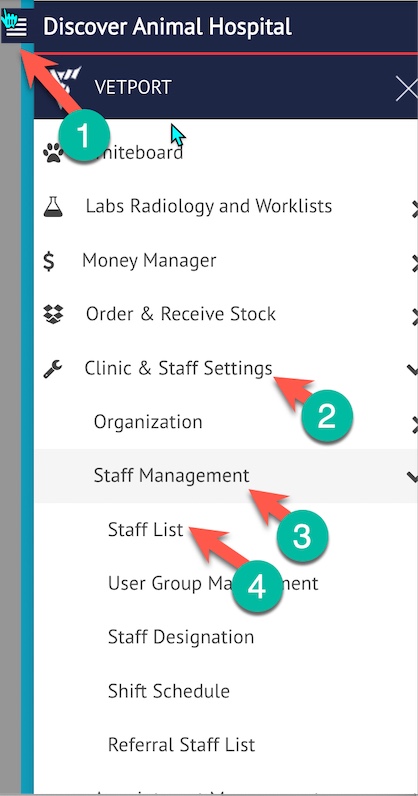Image resolution: width=418 pixels, height=796 pixels.
Task: Expand the Organization submenu arrow
Action: click(414, 424)
